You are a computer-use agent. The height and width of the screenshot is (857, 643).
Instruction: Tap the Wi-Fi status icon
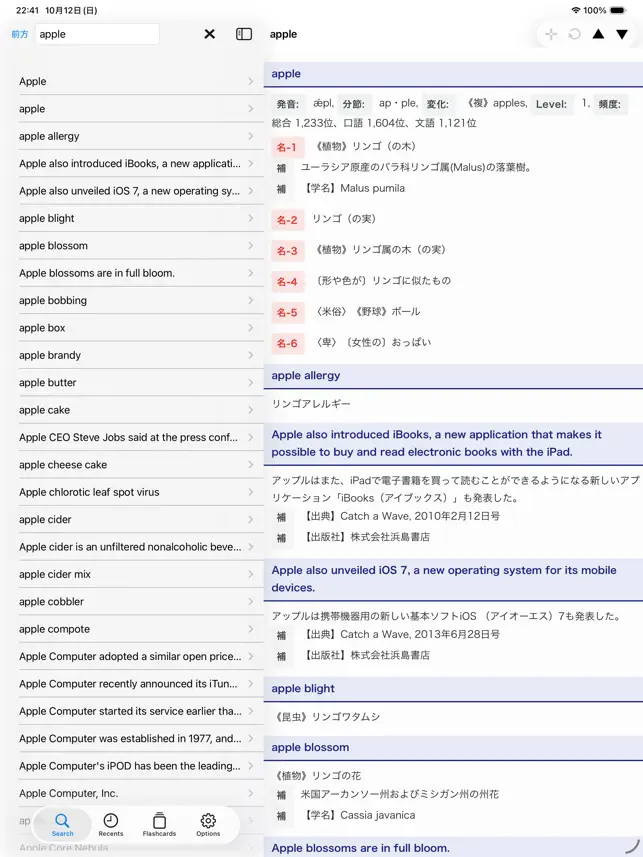point(575,10)
